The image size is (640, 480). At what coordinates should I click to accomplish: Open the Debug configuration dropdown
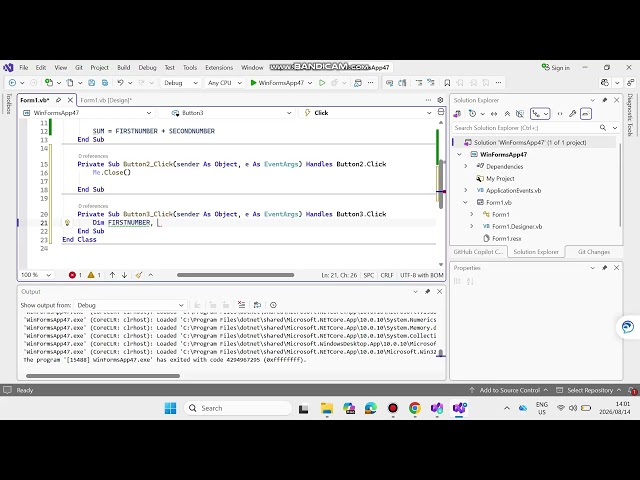point(180,83)
